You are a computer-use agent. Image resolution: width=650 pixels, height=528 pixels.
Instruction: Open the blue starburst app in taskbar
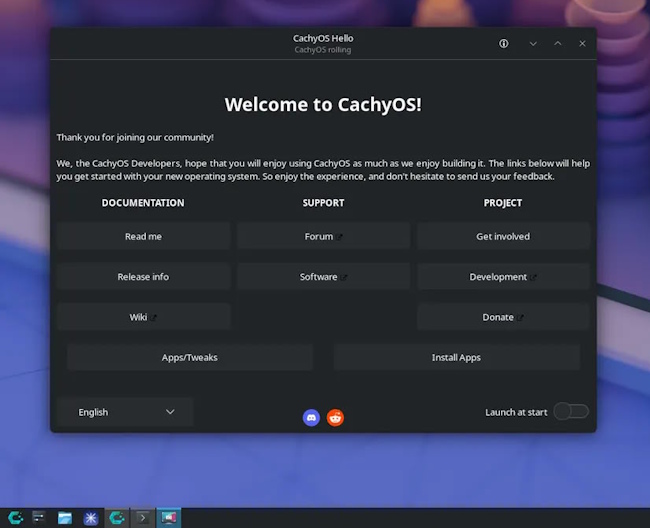pos(90,518)
